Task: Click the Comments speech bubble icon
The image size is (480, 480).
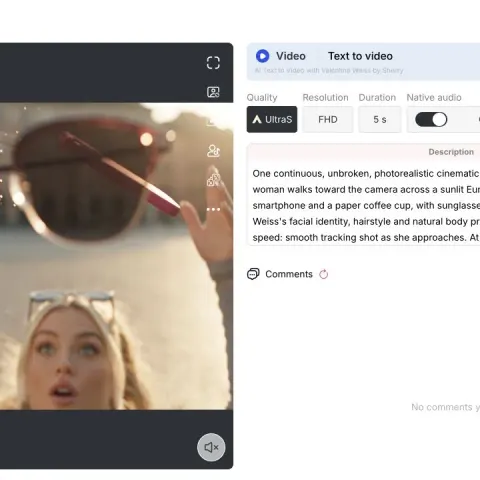Action: click(253, 274)
